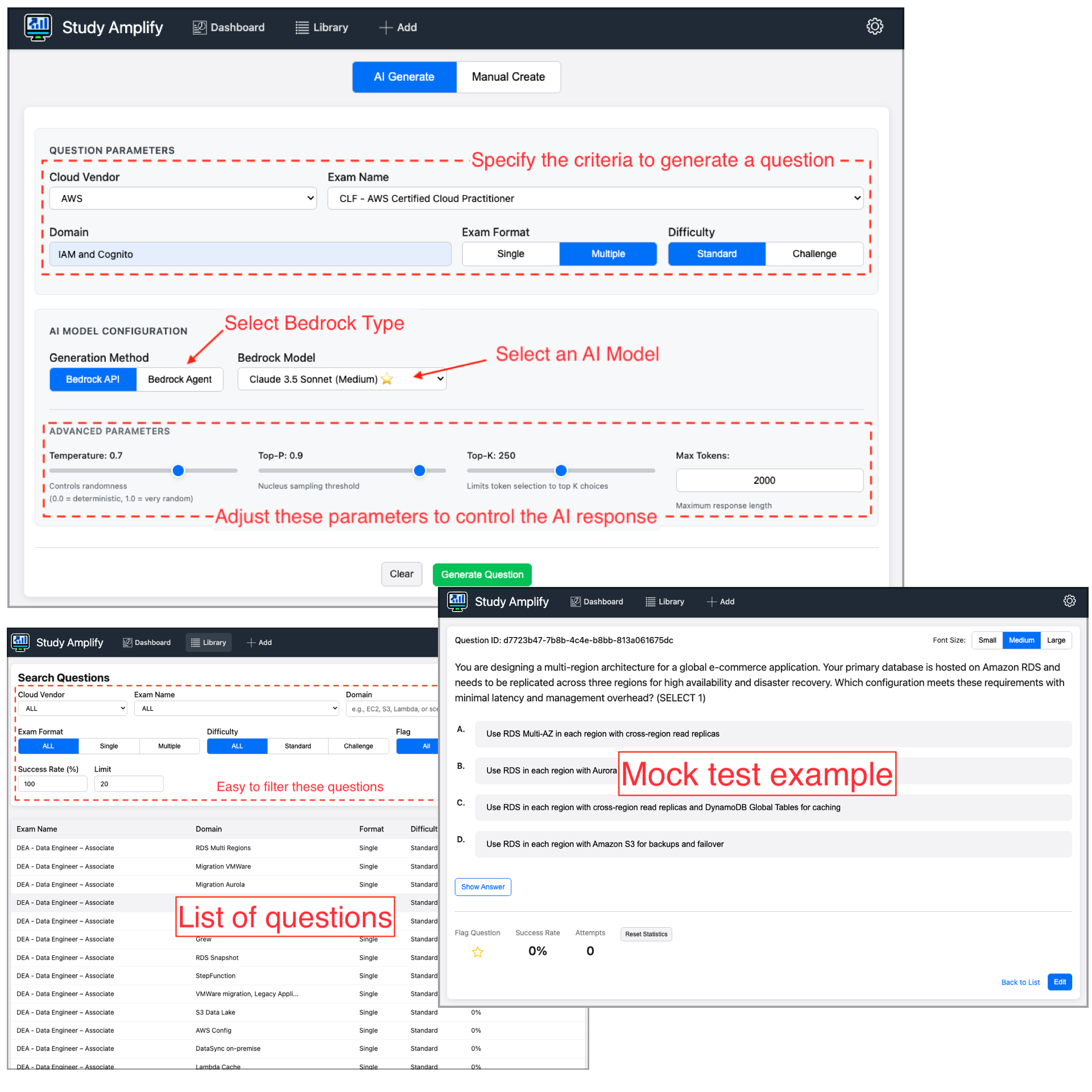Open settings gear in top header
1092x1092 pixels.
point(874,27)
